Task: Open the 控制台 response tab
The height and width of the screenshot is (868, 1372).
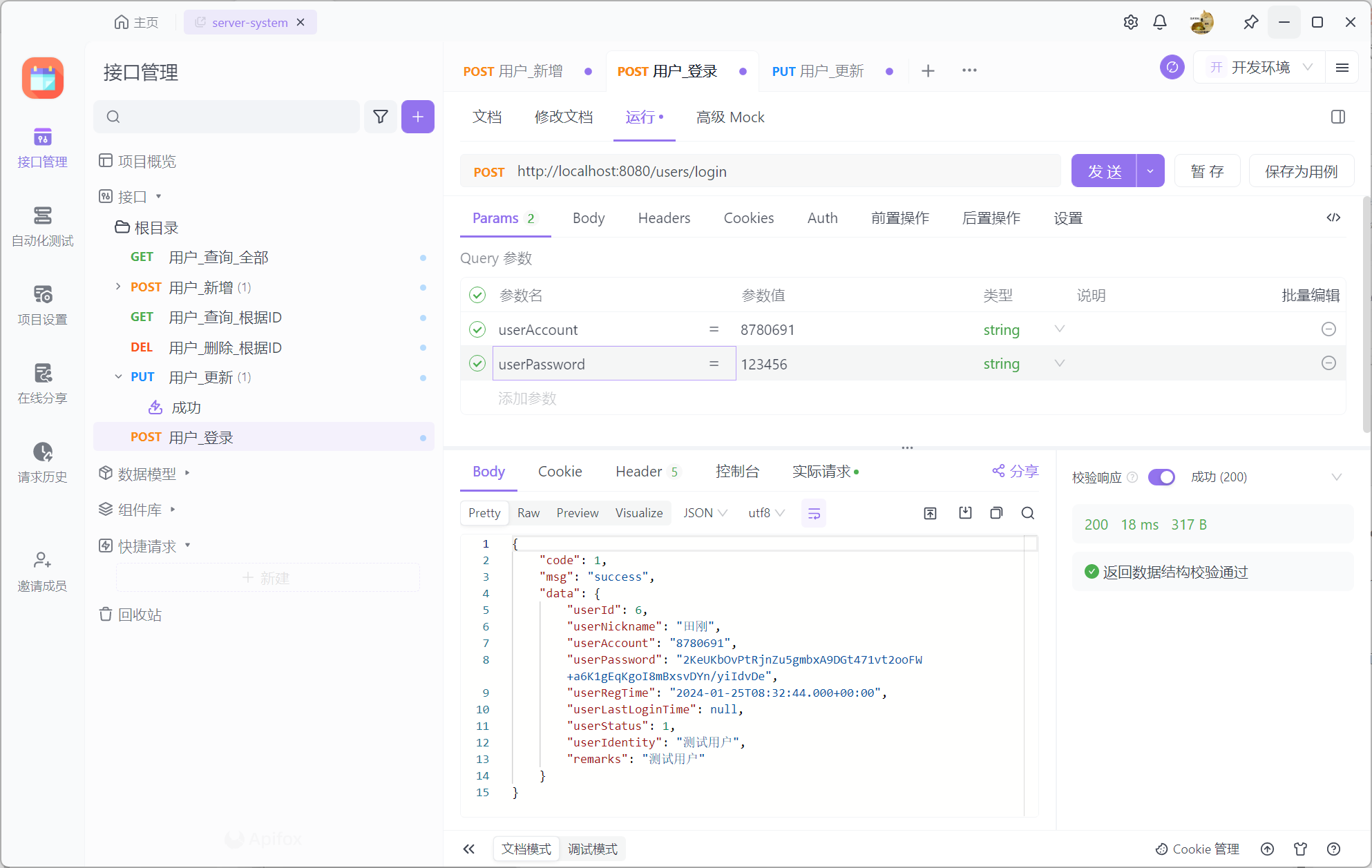Action: click(737, 472)
